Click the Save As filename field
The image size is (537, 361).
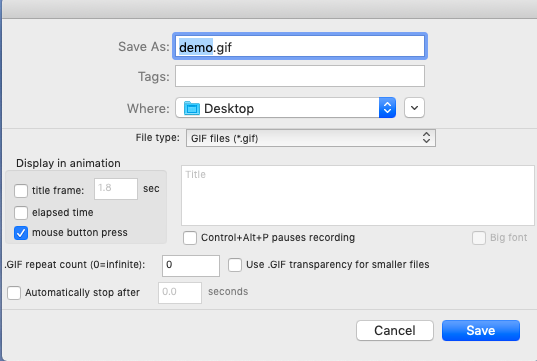[300, 46]
